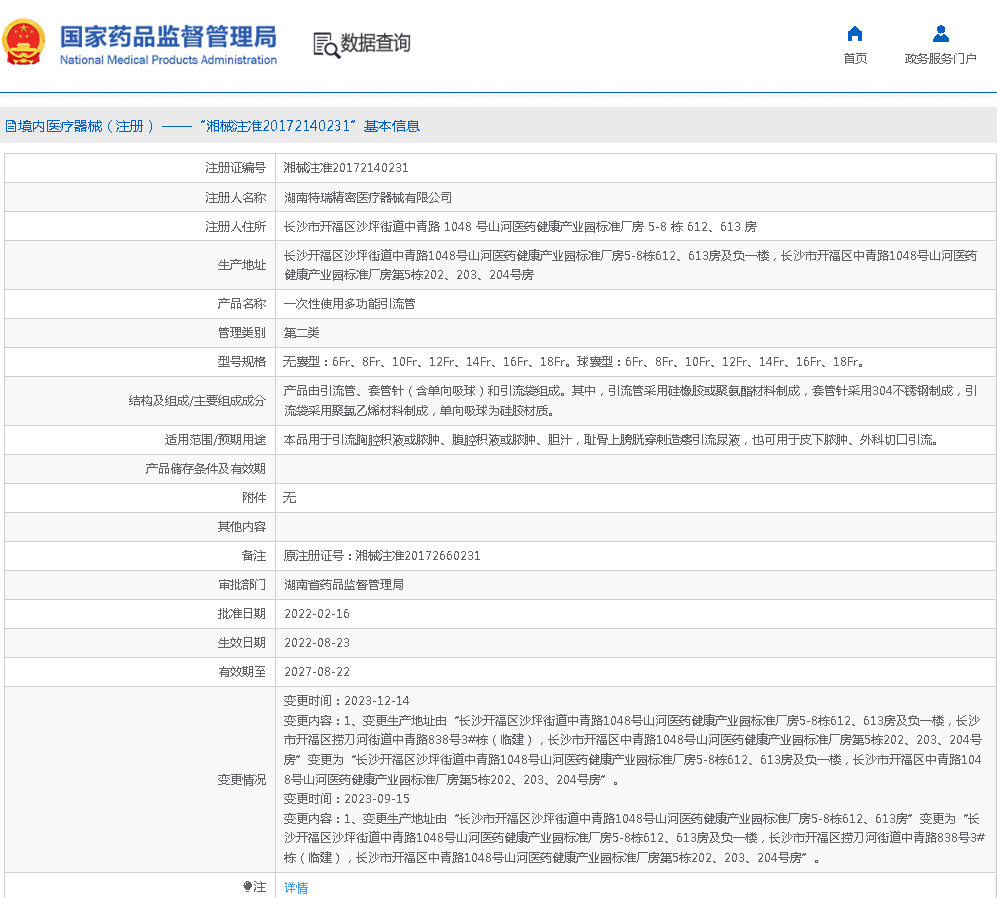Click effective date 2022-08-23

[317, 642]
